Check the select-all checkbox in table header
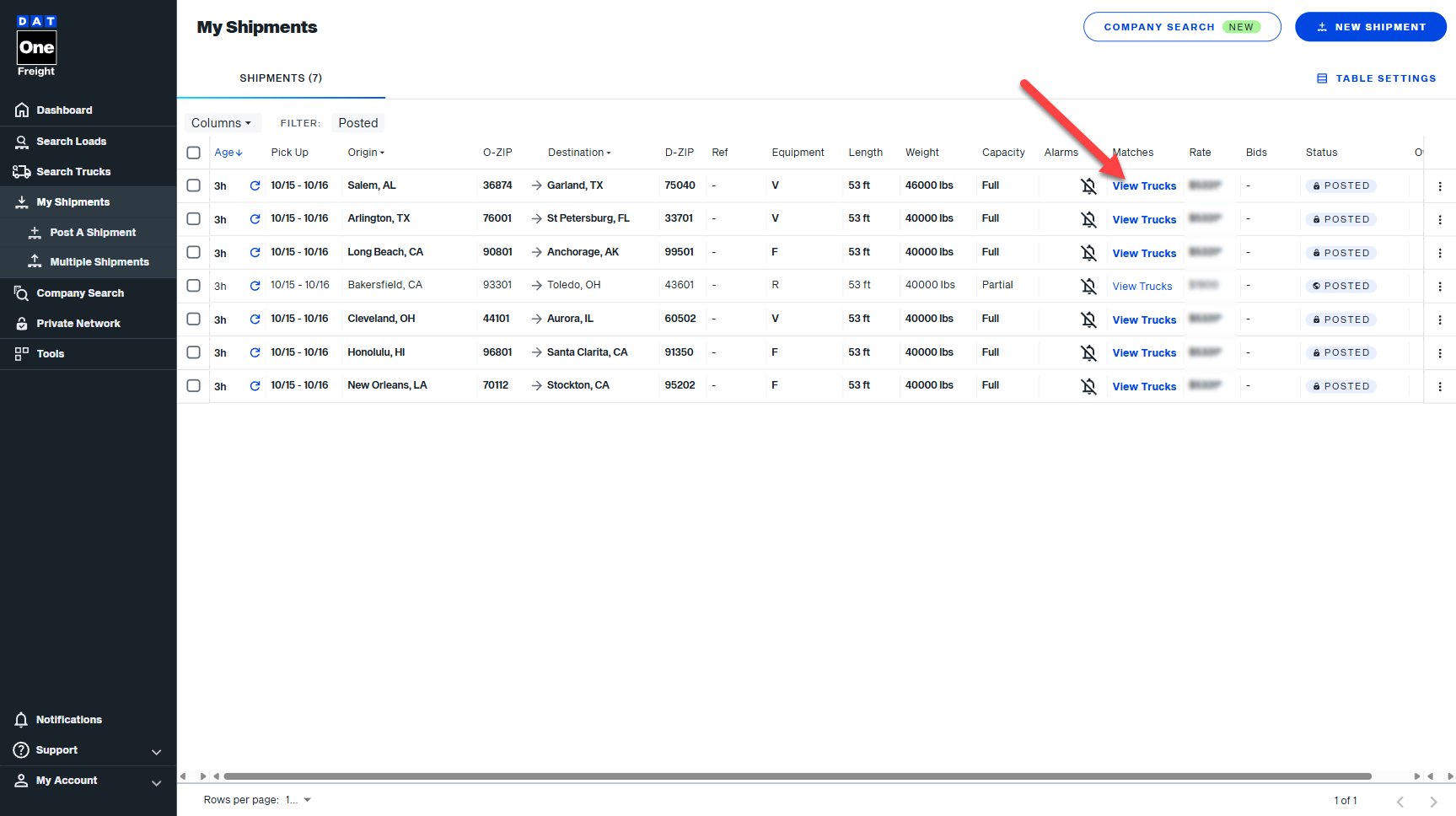1456x816 pixels. [x=193, y=153]
